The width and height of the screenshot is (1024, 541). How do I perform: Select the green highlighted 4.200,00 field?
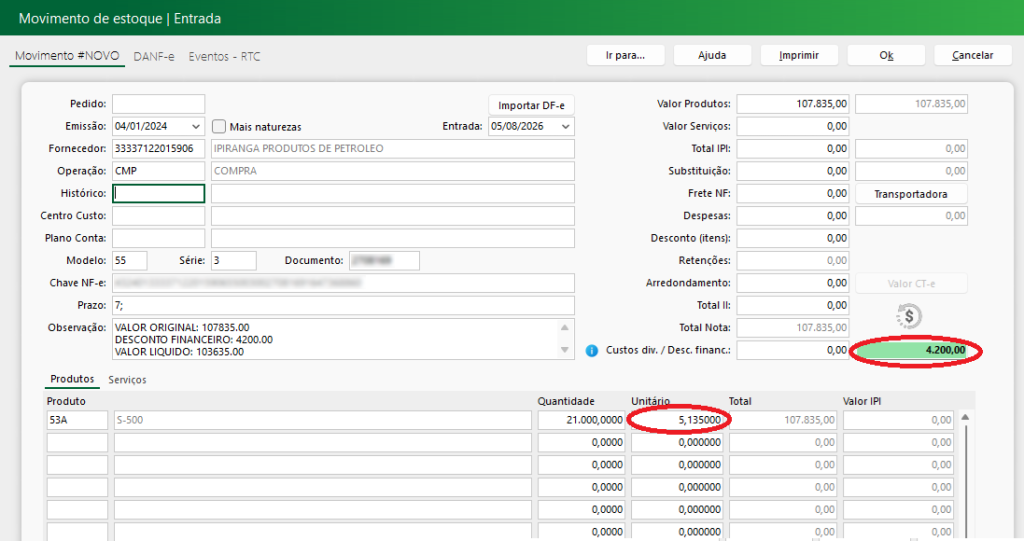click(912, 350)
